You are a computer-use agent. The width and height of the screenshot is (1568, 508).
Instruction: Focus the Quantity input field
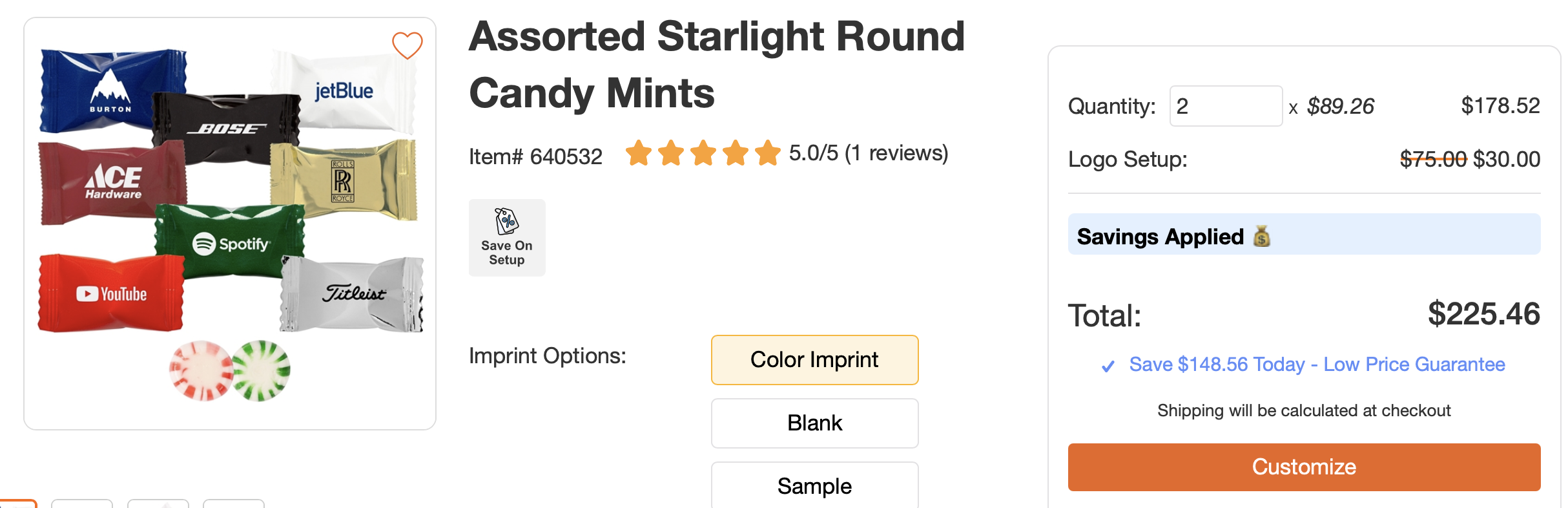(1225, 106)
